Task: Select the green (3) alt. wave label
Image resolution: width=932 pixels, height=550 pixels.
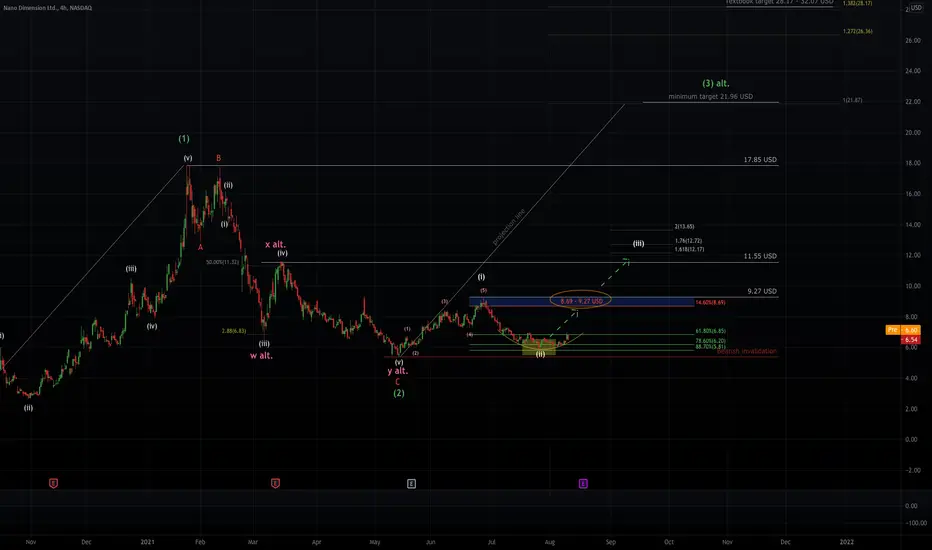Action: tap(716, 84)
